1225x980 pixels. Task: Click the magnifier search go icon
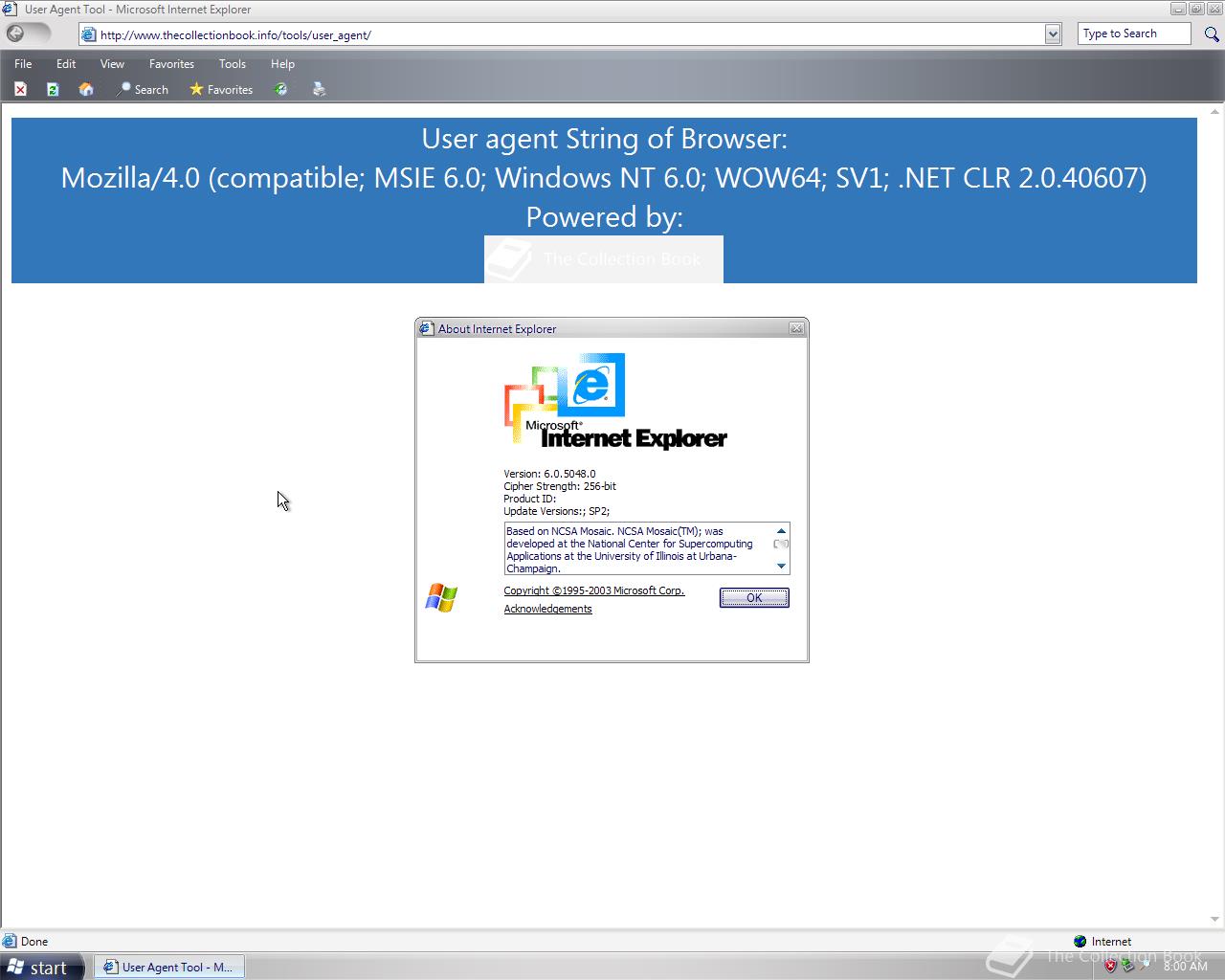point(1212,34)
